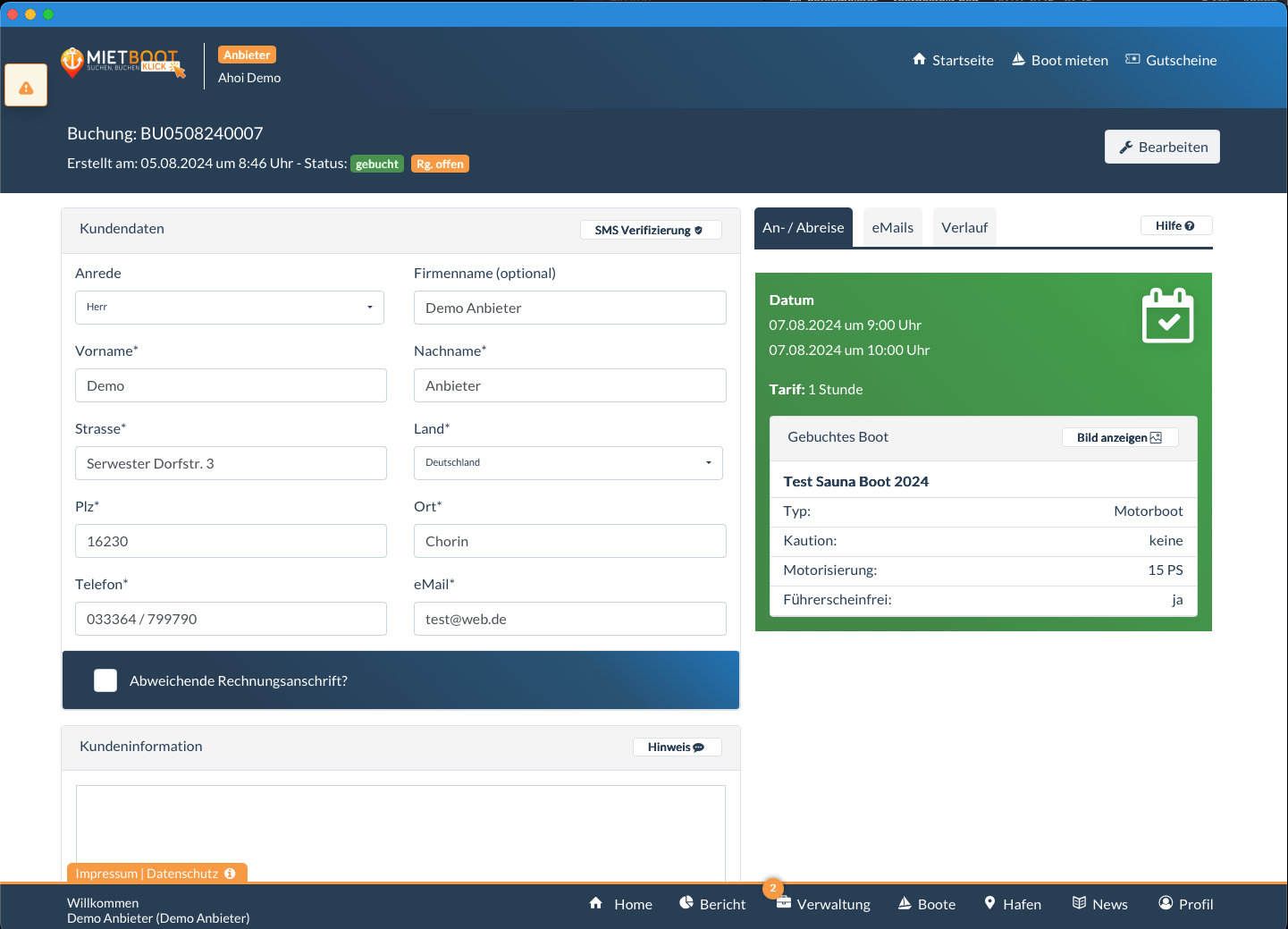Click Bild anzeigen for the booked boat
Image resolution: width=1288 pixels, height=929 pixels.
[1119, 437]
